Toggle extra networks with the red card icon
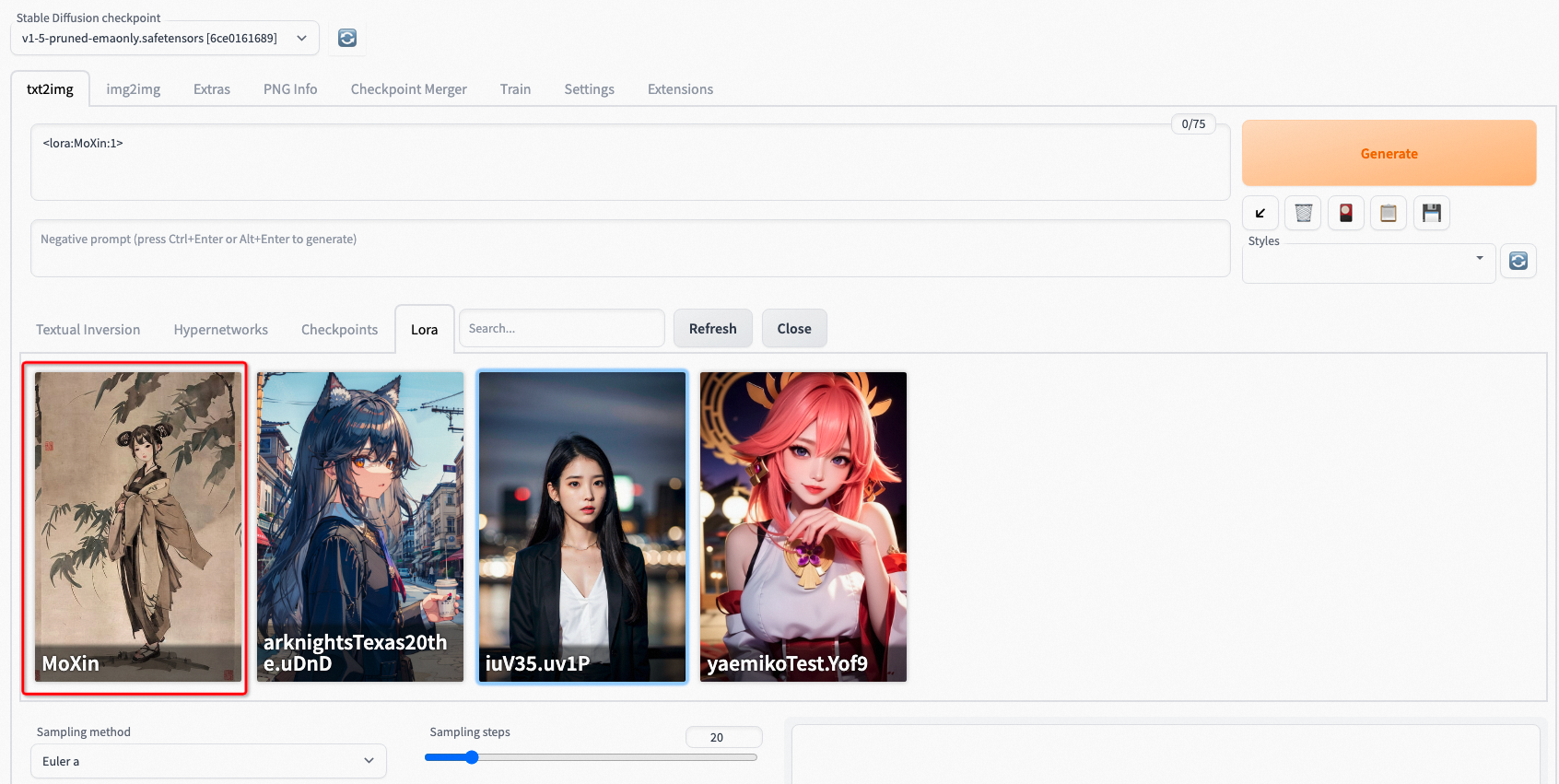This screenshot has width=1559, height=784. click(x=1345, y=214)
